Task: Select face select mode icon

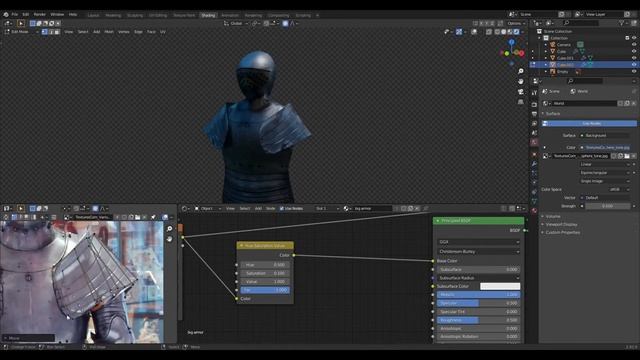Action: pyautogui.click(x=57, y=32)
